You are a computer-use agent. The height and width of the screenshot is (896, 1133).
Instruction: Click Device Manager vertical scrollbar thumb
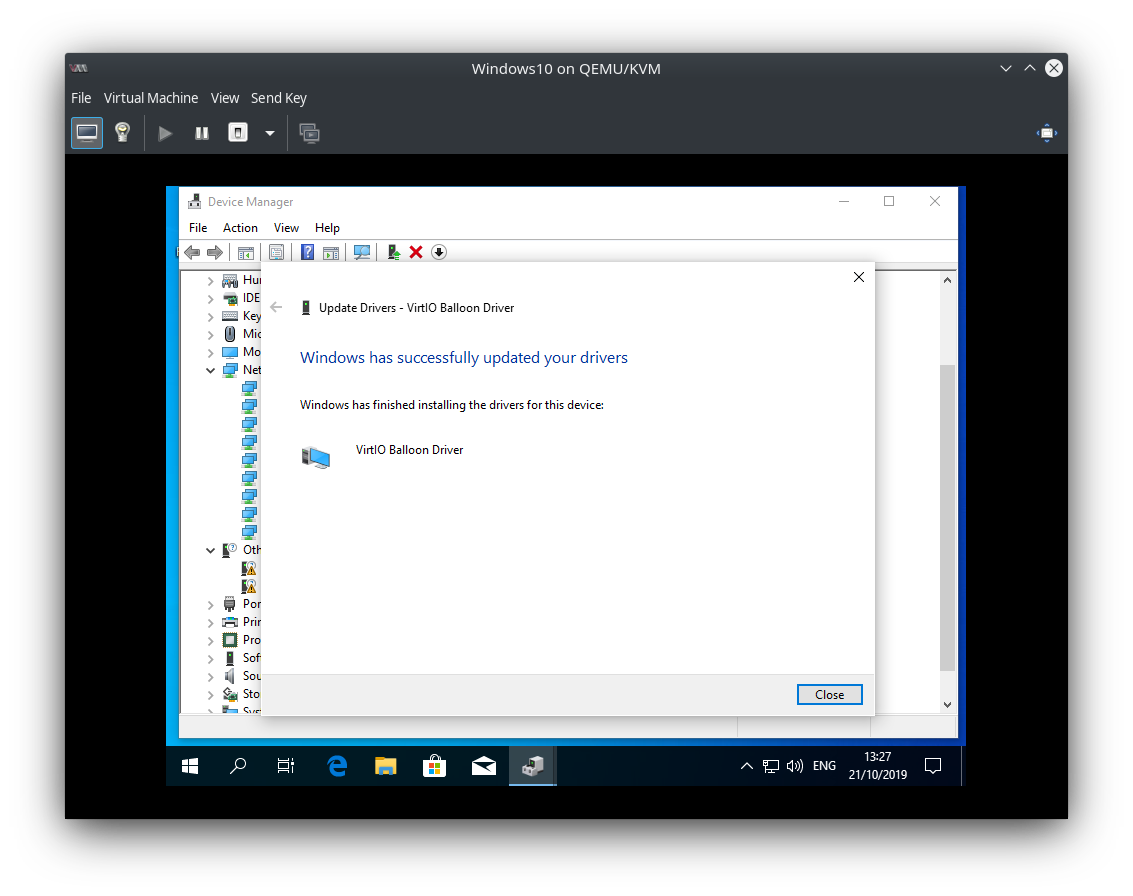point(947,517)
